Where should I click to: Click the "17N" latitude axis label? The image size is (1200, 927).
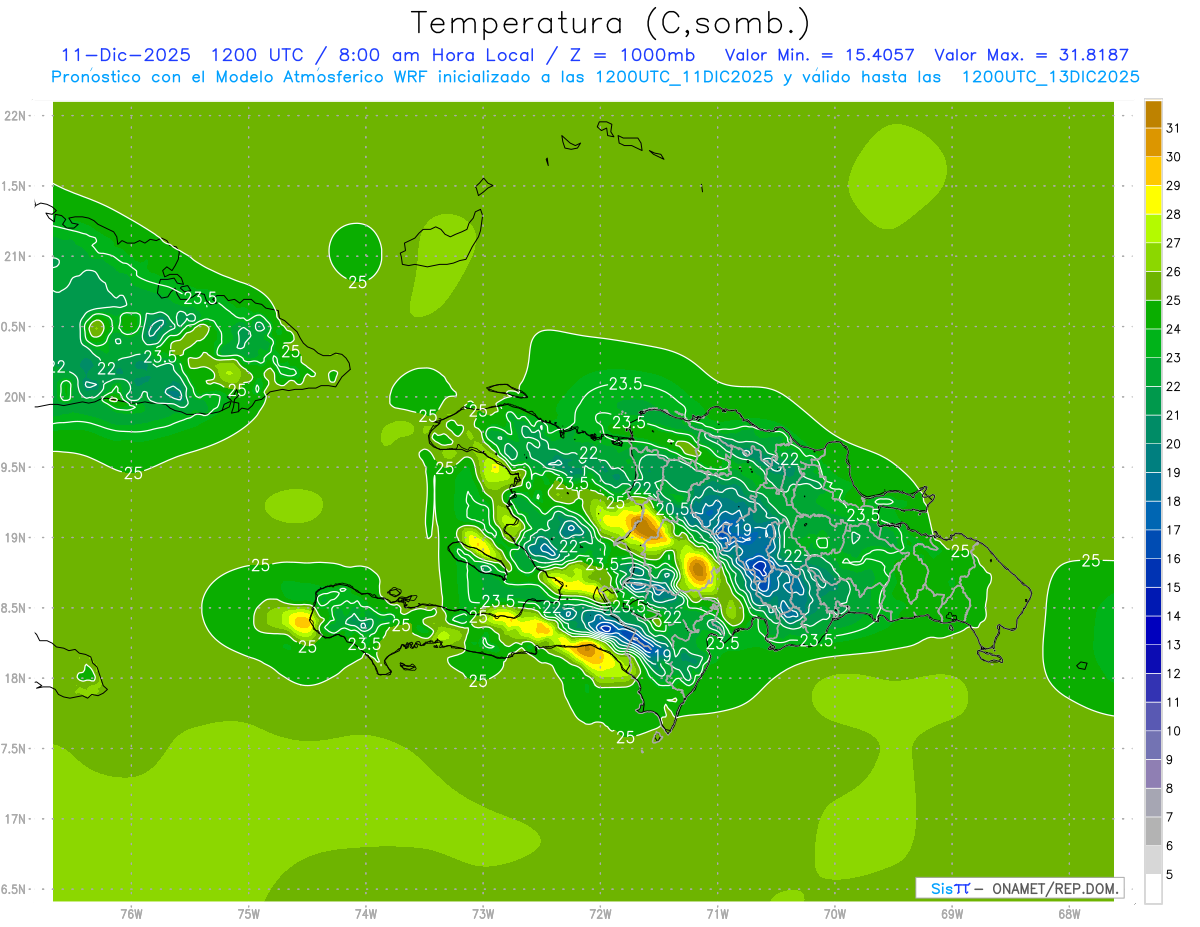16,819
